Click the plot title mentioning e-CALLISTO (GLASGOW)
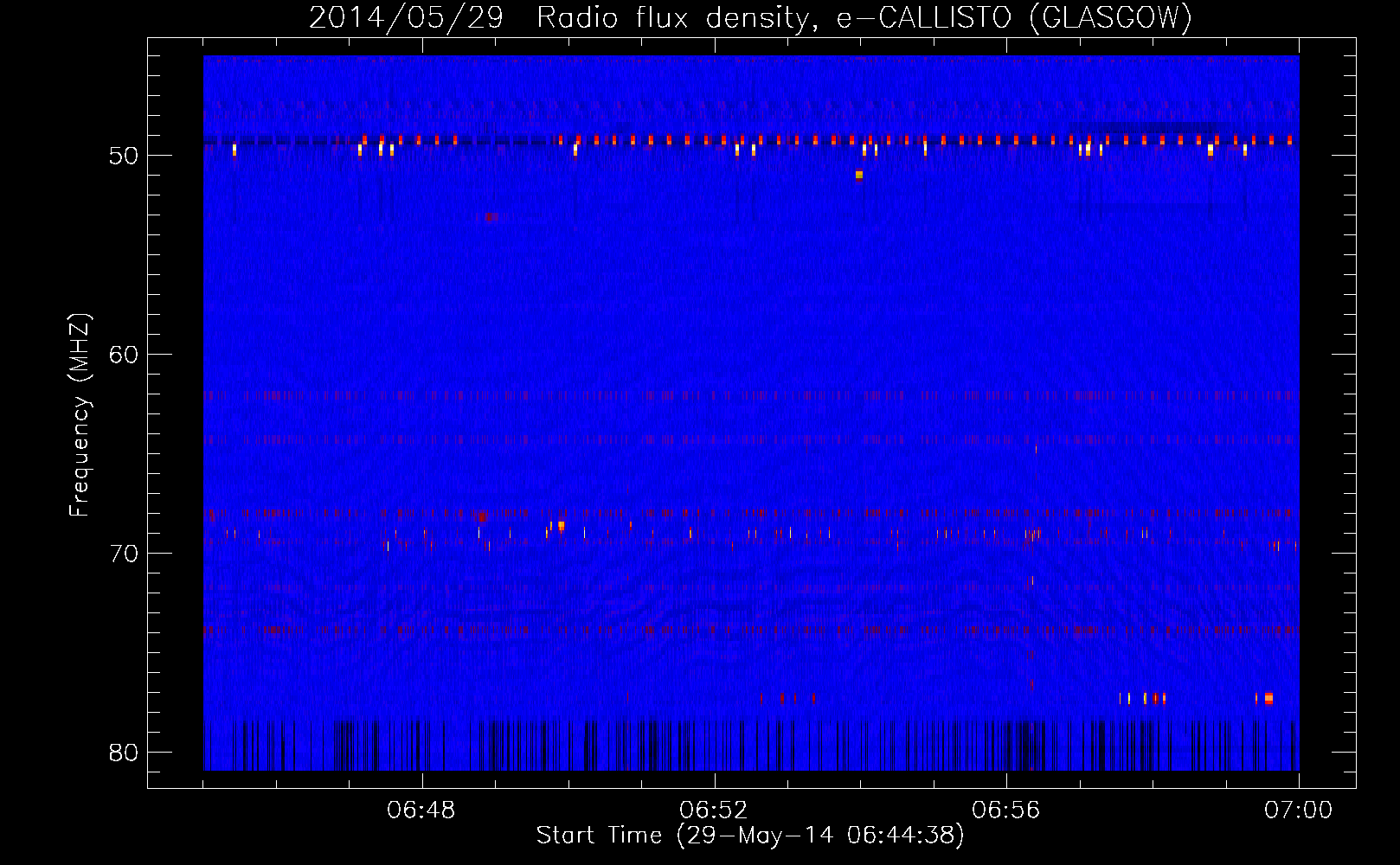Screen dimensions: 1400x865 750,17
